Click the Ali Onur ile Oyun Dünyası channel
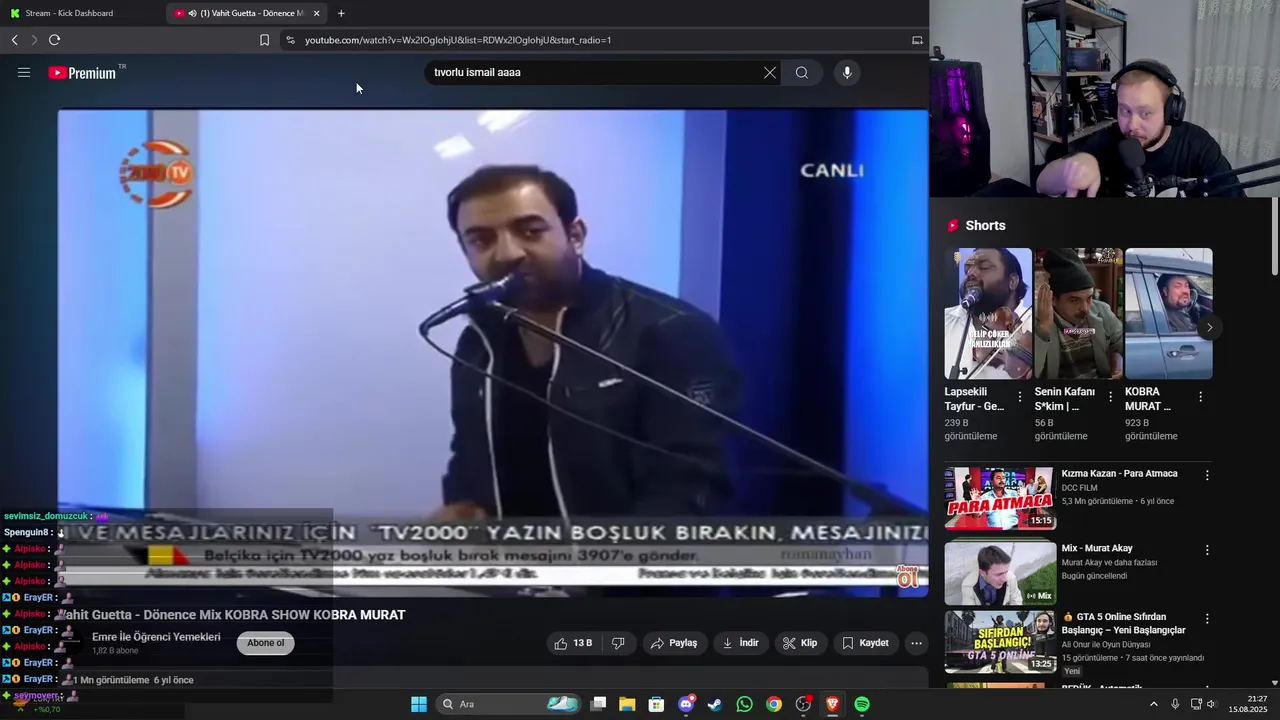1280x720 pixels. point(1106,645)
